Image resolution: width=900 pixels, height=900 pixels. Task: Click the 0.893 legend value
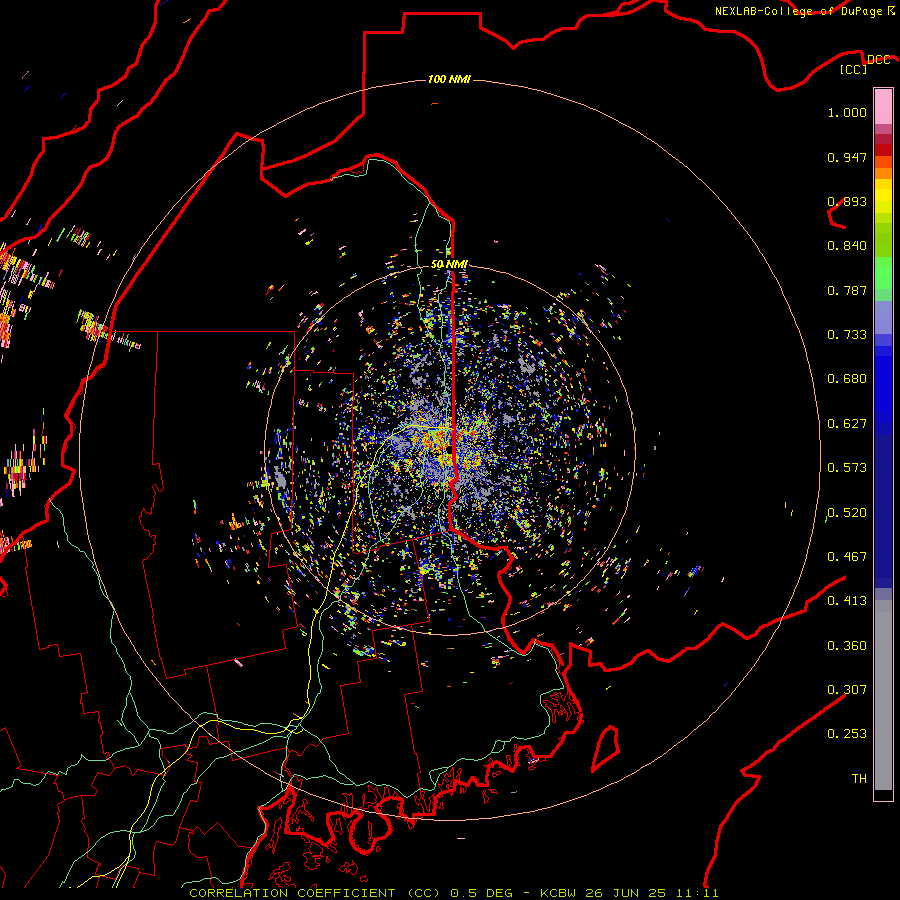tap(847, 201)
